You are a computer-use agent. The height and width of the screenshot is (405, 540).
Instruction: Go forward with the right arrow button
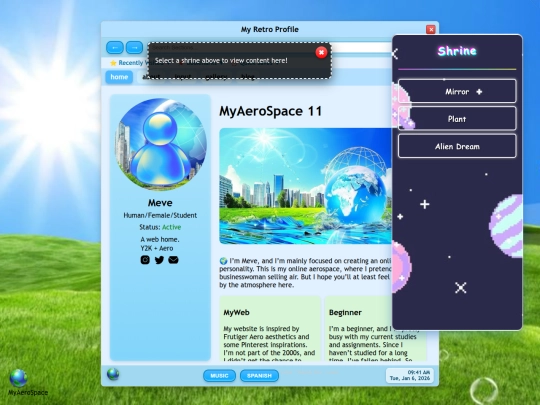tap(134, 47)
